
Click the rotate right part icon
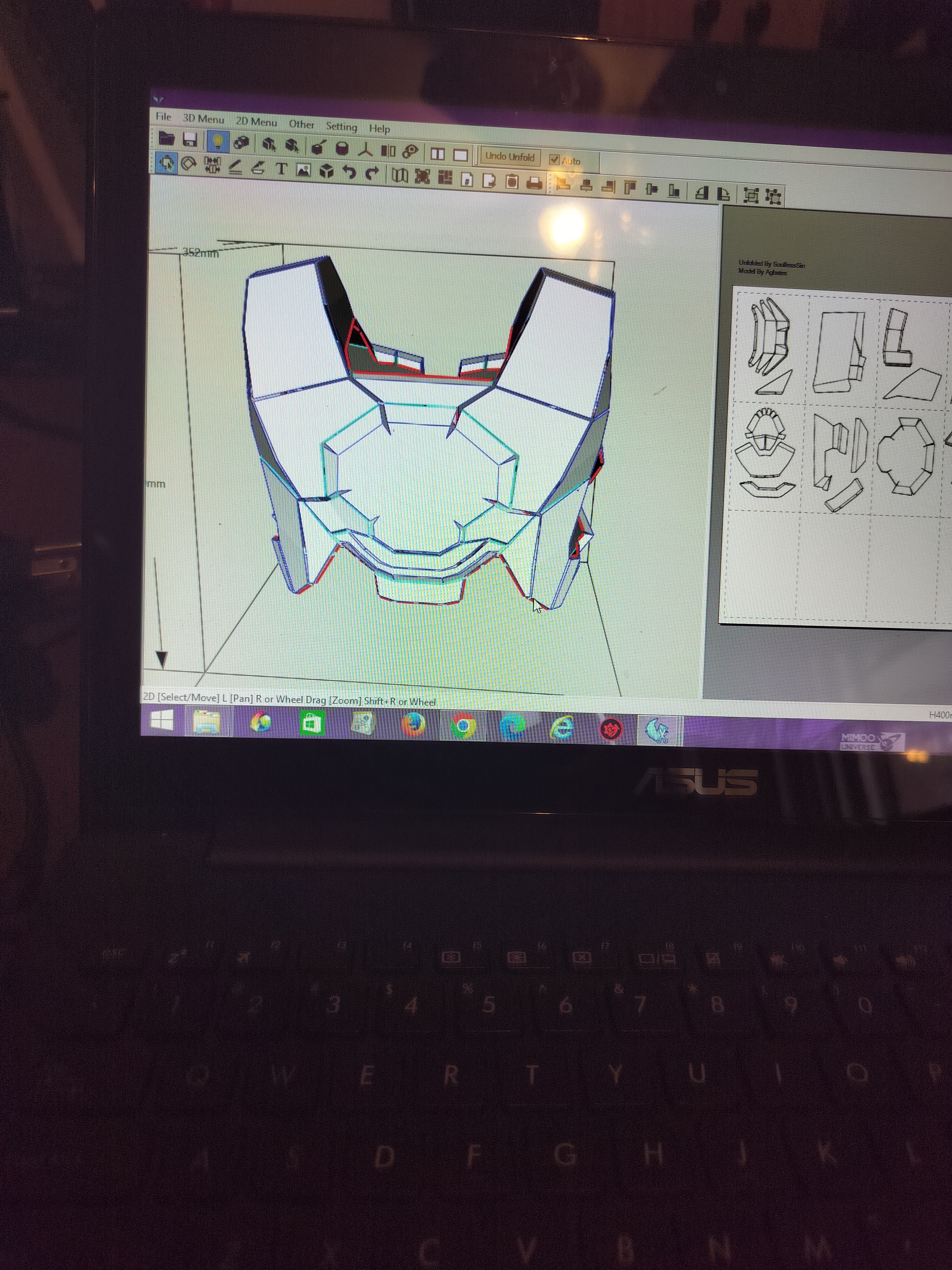[x=724, y=194]
